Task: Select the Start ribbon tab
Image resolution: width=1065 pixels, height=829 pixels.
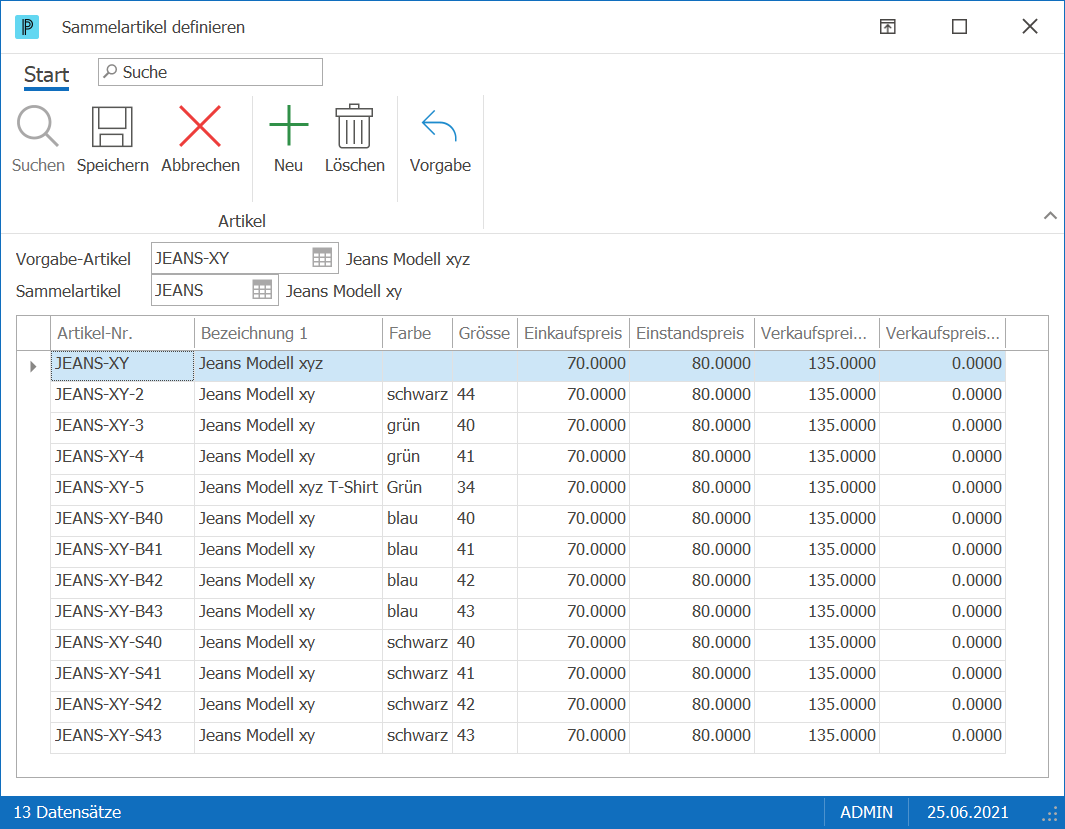Action: pos(46,75)
